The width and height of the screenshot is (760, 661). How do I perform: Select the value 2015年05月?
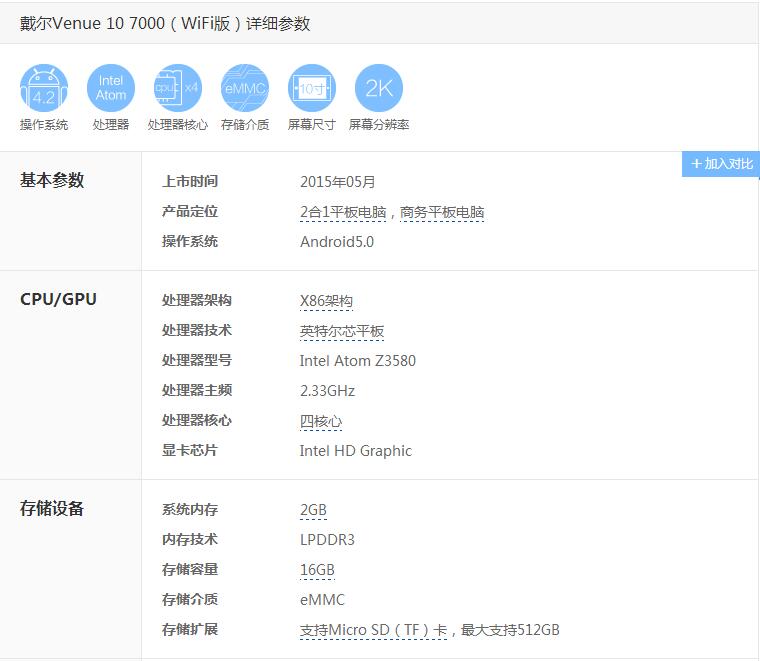pyautogui.click(x=338, y=182)
